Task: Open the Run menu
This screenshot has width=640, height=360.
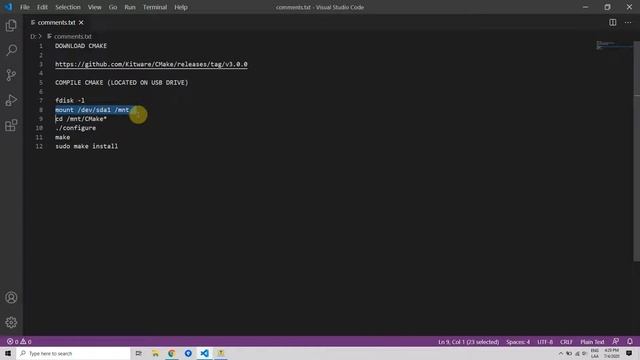Action: [x=130, y=7]
